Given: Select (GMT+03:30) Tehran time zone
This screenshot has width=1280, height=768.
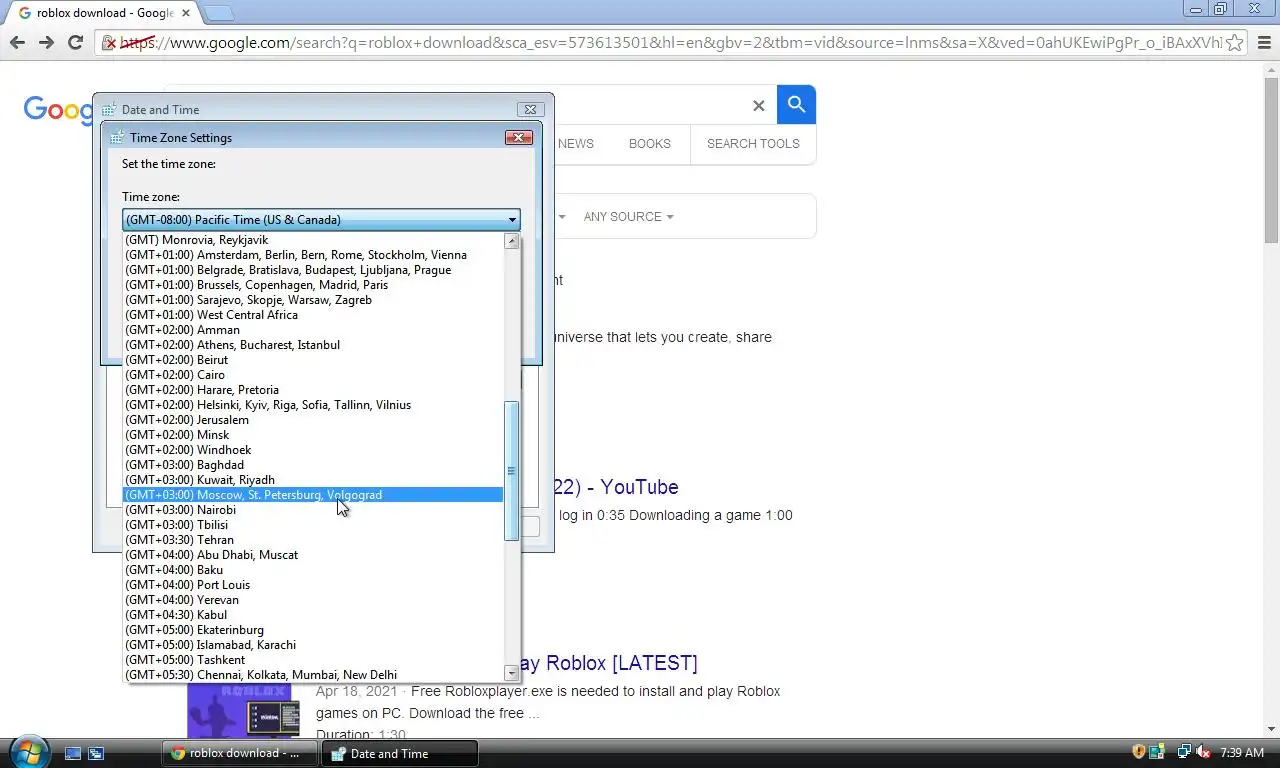Looking at the screenshot, I should tap(313, 540).
